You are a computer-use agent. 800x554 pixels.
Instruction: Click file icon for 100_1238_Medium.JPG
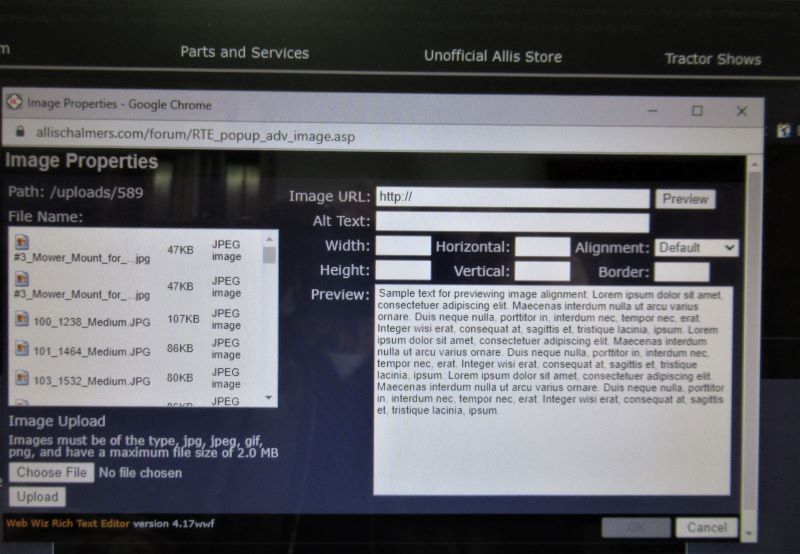point(21,319)
